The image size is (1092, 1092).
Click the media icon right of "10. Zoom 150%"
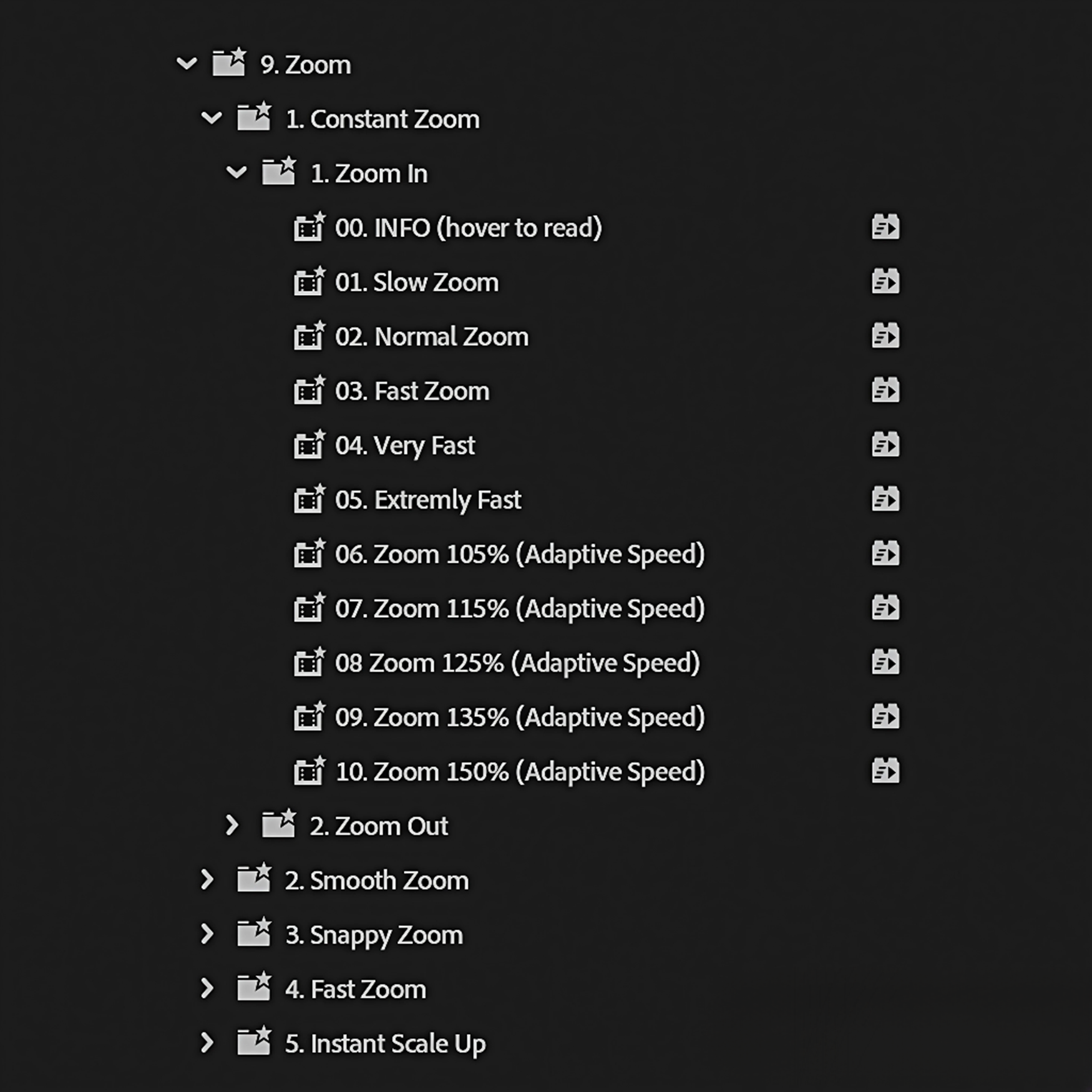pyautogui.click(x=884, y=771)
